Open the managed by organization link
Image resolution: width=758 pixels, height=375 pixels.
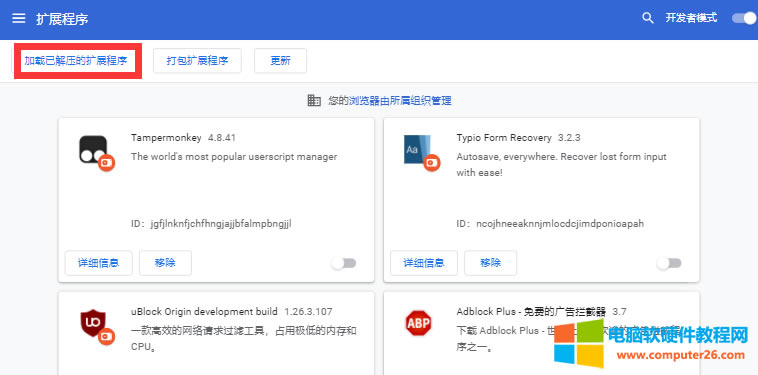[400, 101]
